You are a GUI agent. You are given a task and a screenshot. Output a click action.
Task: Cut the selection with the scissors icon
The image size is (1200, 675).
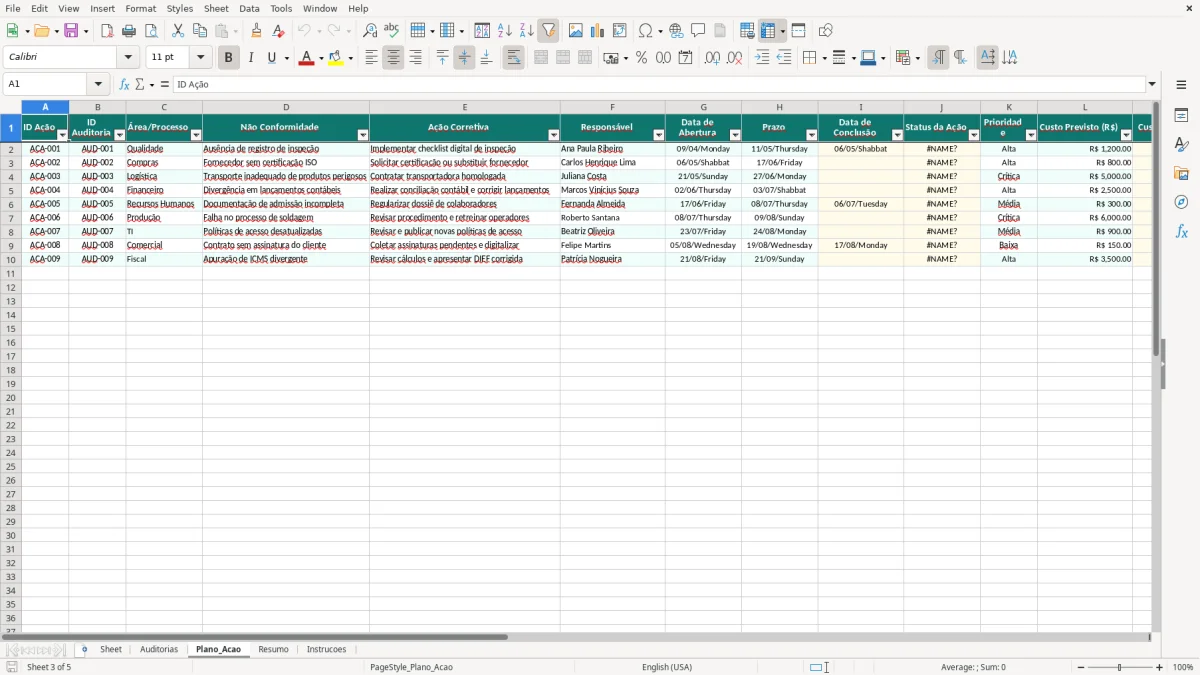click(x=178, y=31)
